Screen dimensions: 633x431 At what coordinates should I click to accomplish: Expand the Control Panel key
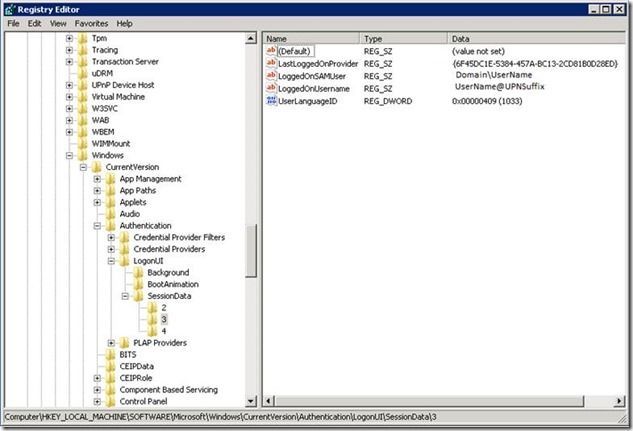[x=97, y=402]
